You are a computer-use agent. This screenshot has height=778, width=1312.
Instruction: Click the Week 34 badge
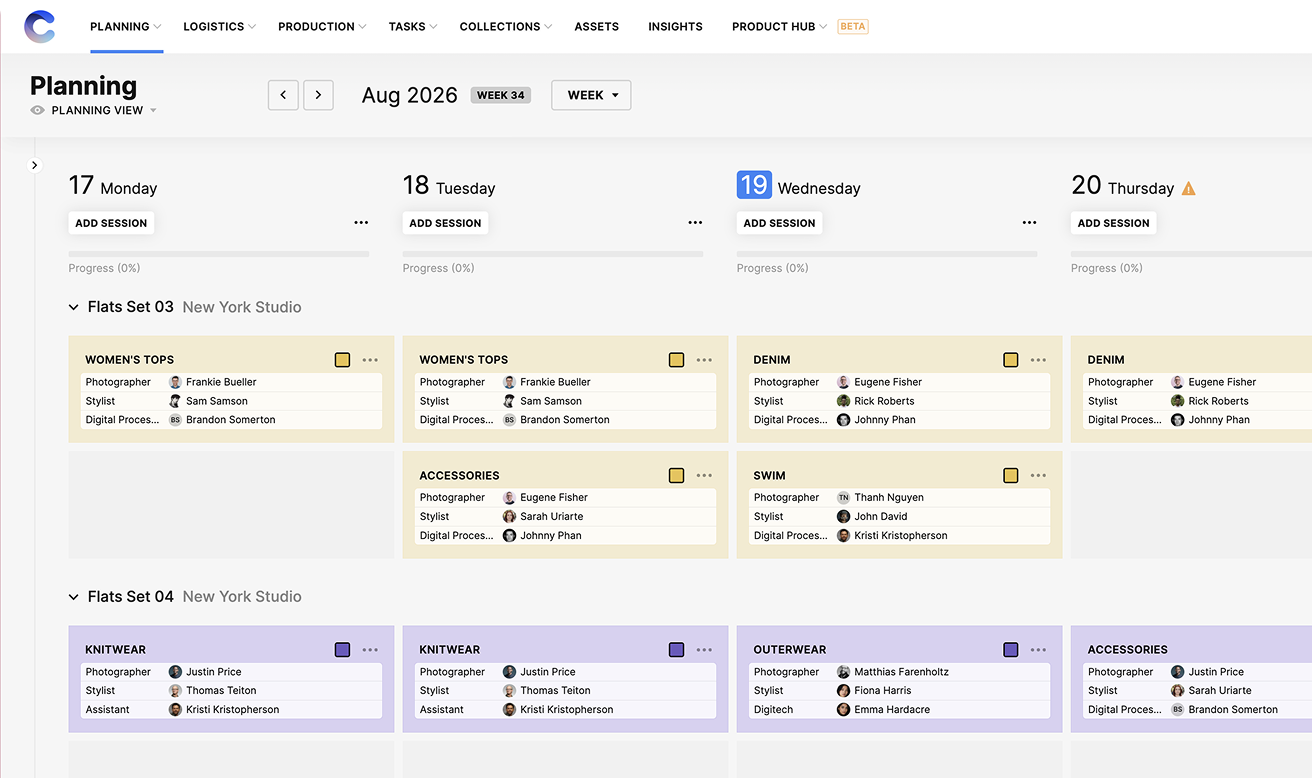501,96
